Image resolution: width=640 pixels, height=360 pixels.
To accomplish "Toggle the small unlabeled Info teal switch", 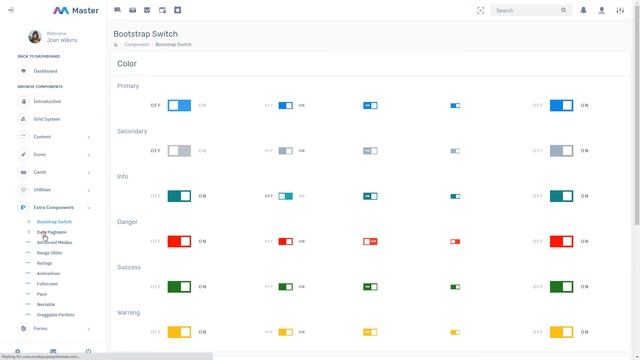I will point(370,196).
